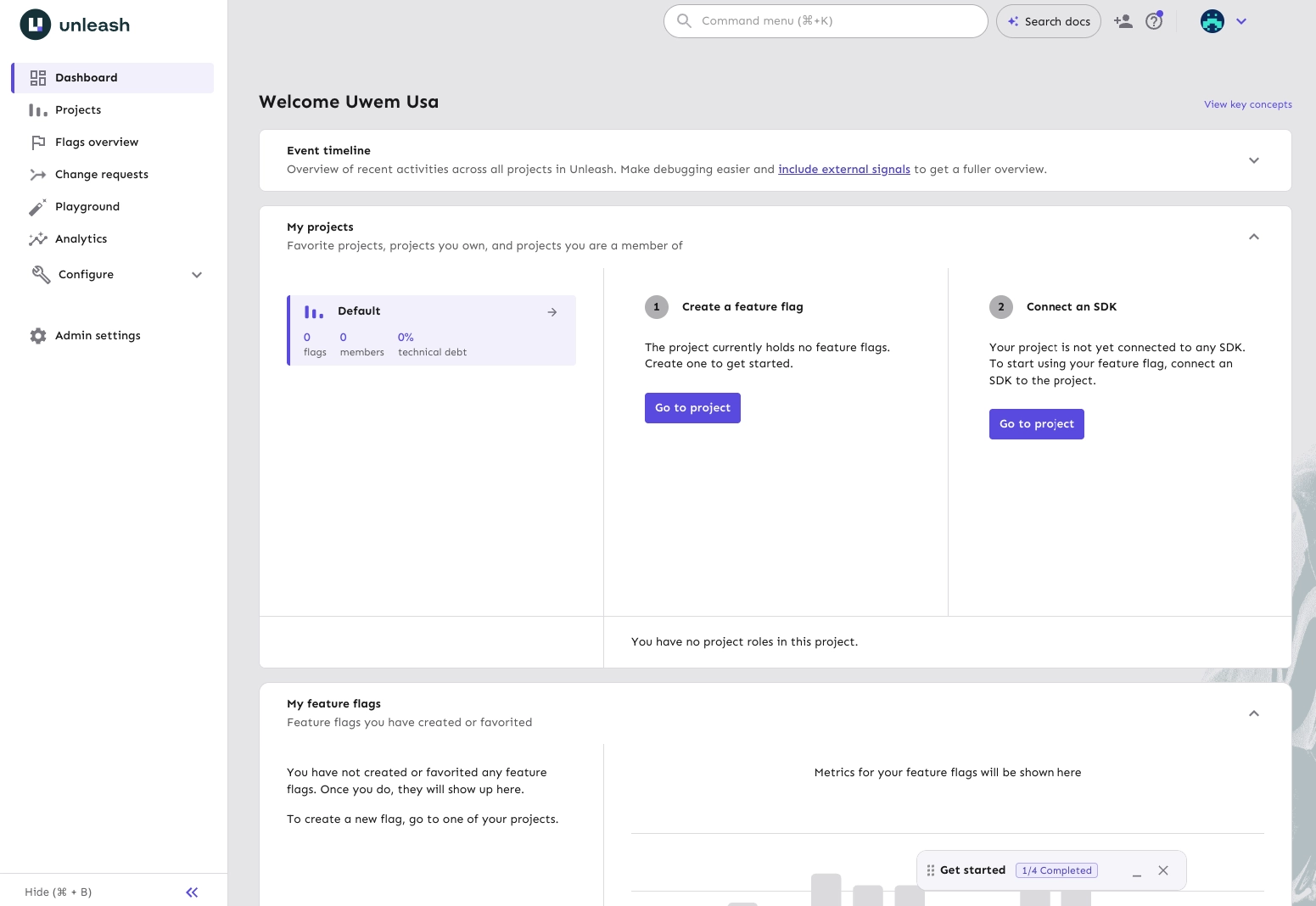Open Admin settings

113,336
